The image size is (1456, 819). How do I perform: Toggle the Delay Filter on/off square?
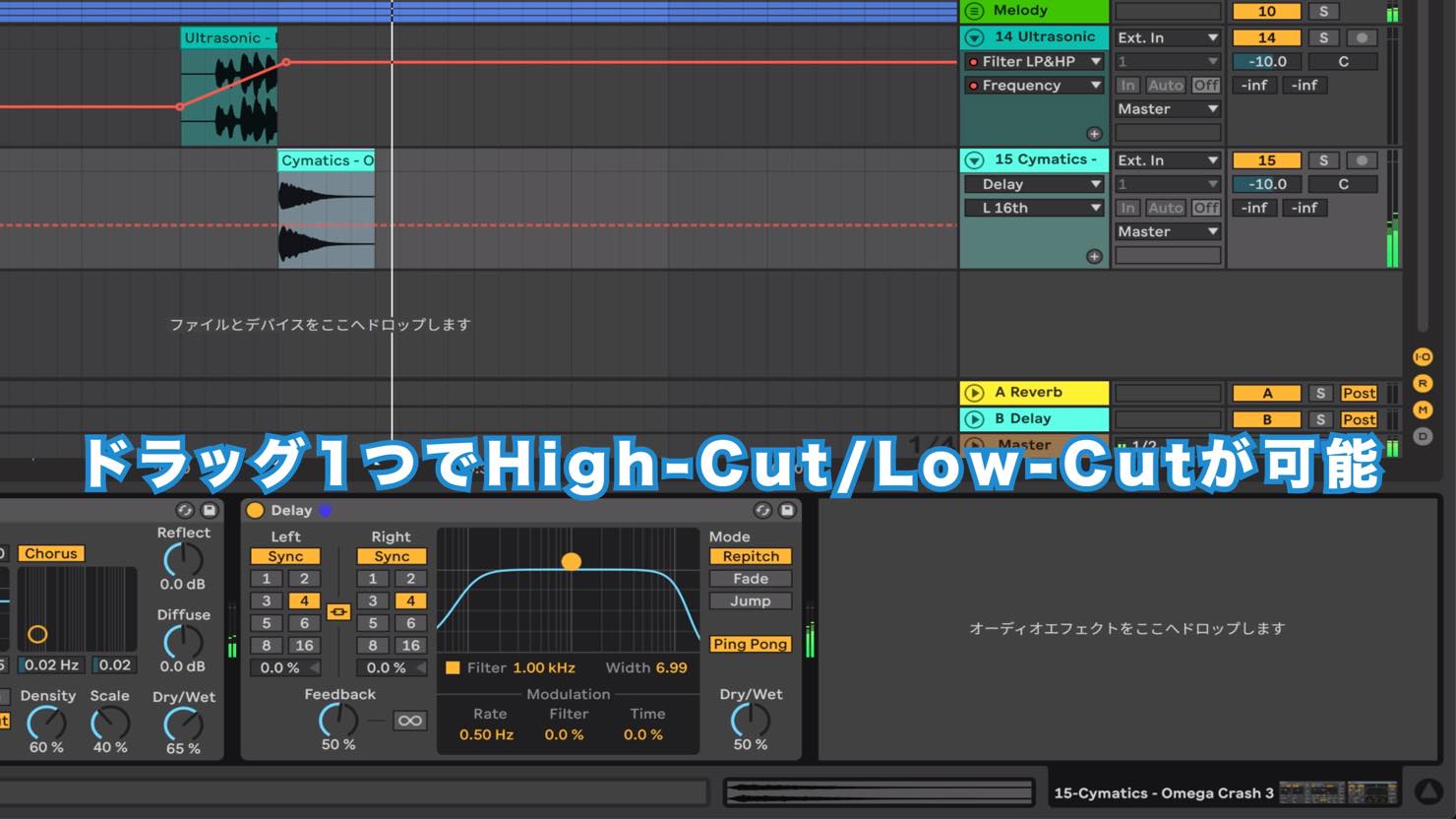(x=453, y=667)
